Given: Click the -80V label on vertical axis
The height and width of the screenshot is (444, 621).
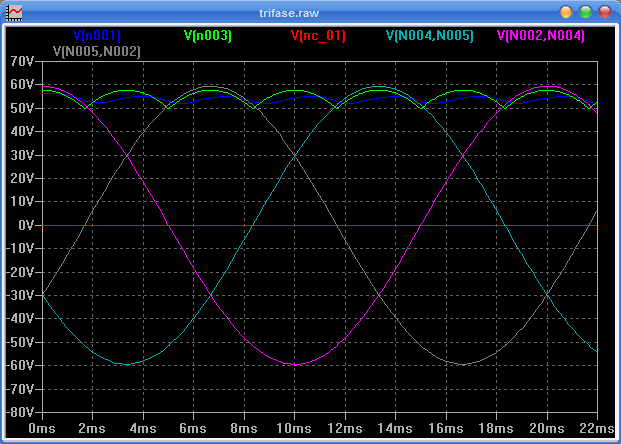Looking at the screenshot, I should pyautogui.click(x=20, y=412).
